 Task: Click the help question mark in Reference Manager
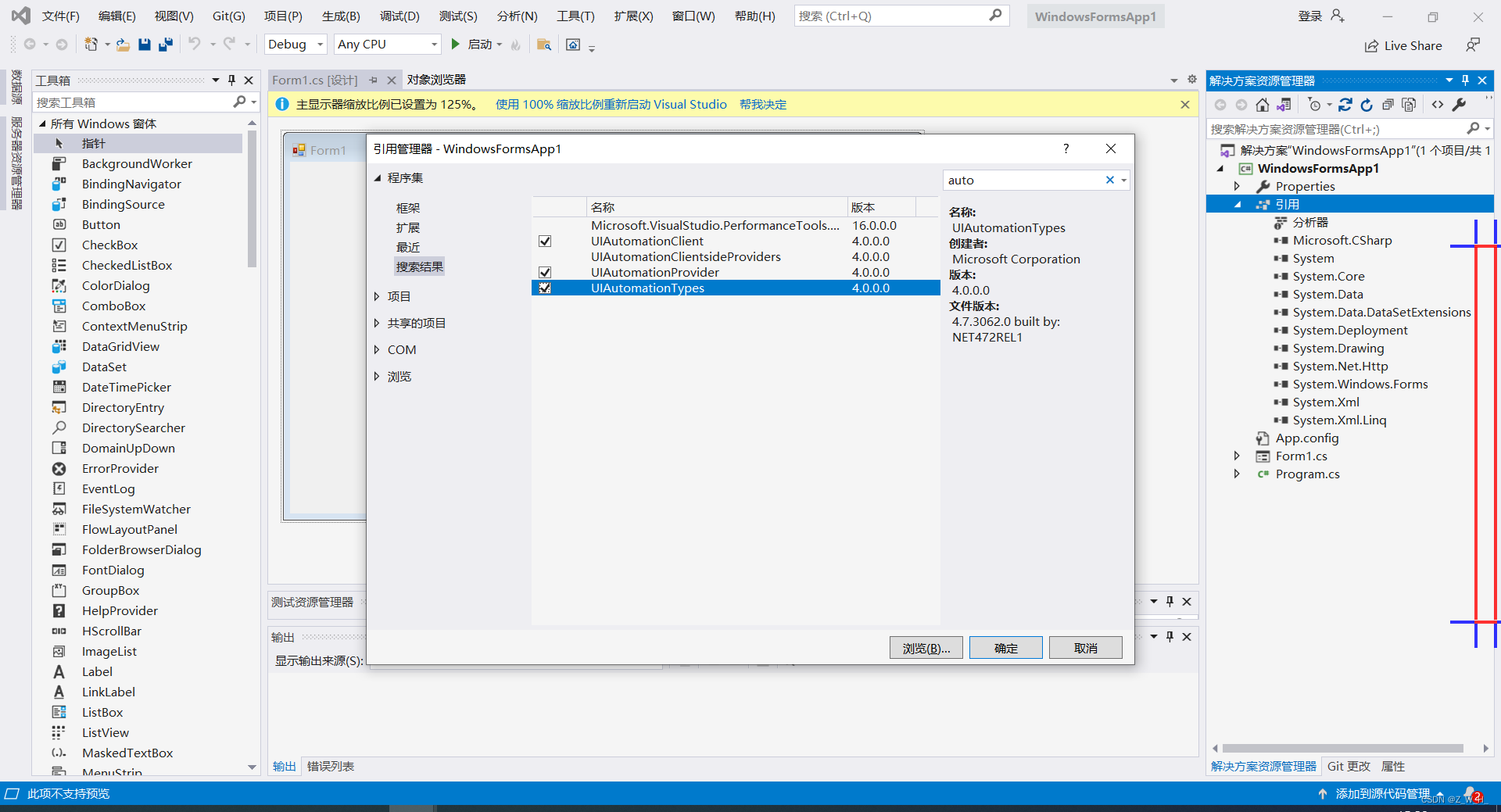(x=1066, y=148)
